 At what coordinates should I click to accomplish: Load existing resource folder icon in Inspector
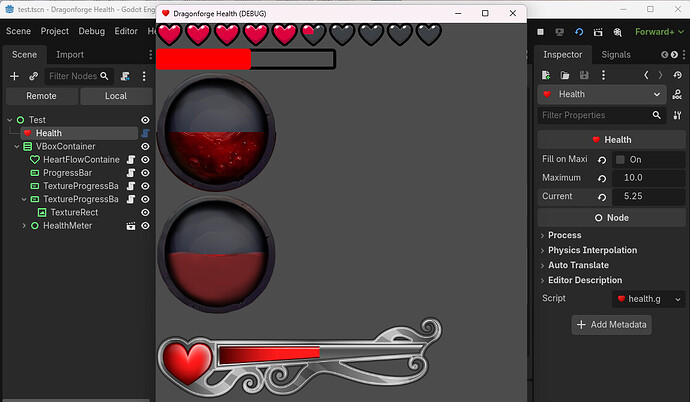(x=565, y=75)
